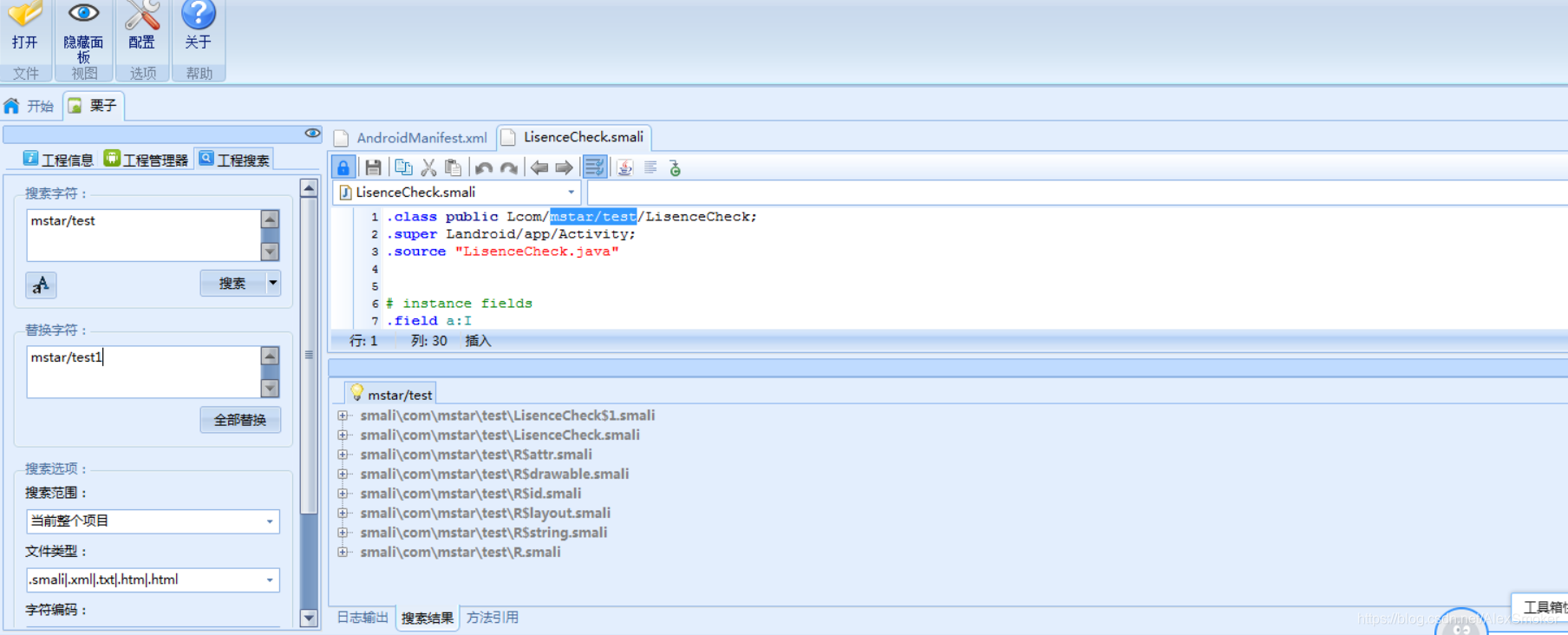Click the navigate forward right arrow

[x=564, y=167]
